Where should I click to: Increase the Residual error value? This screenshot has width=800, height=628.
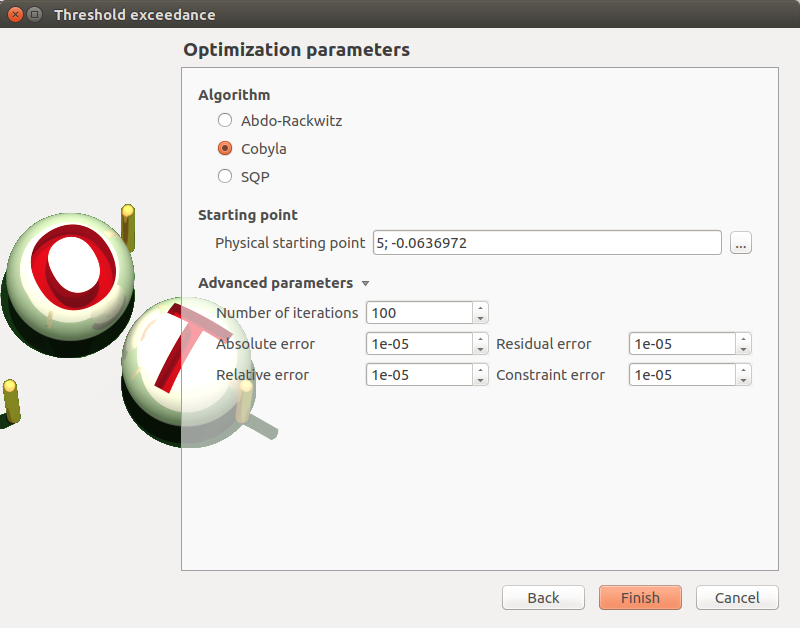click(x=743, y=339)
